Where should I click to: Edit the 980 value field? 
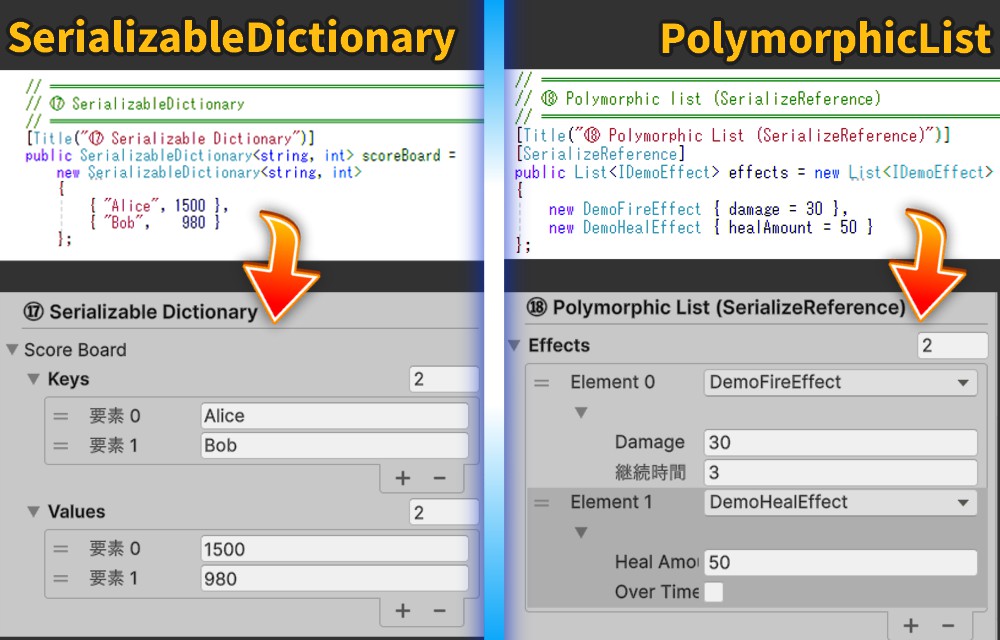(x=334, y=578)
